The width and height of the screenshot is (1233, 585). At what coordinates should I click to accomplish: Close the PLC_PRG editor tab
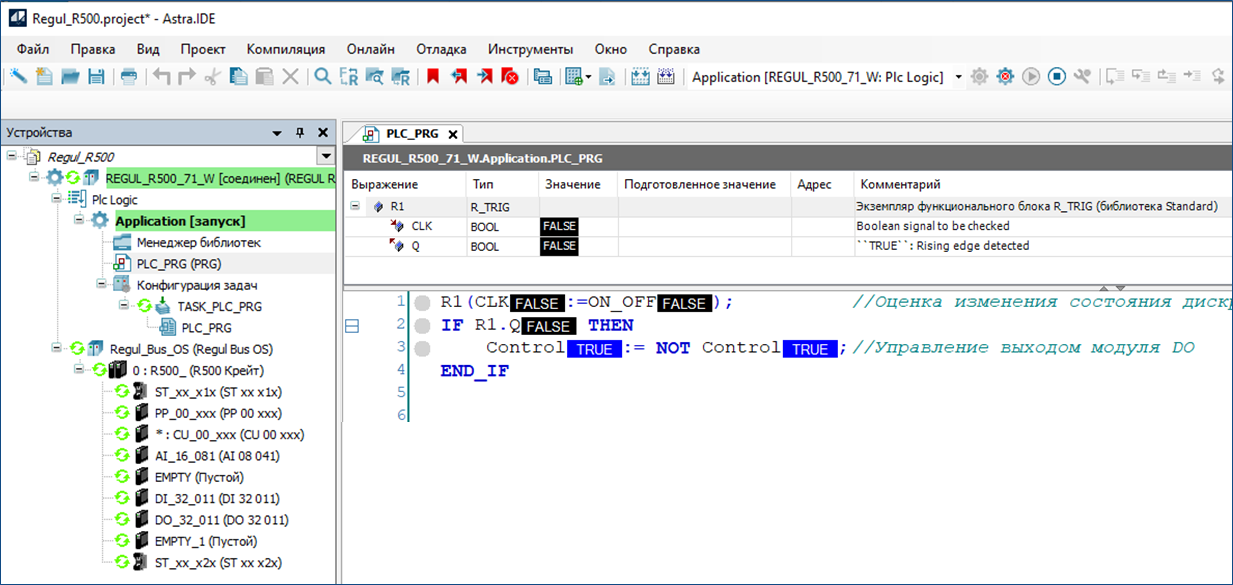coord(452,134)
